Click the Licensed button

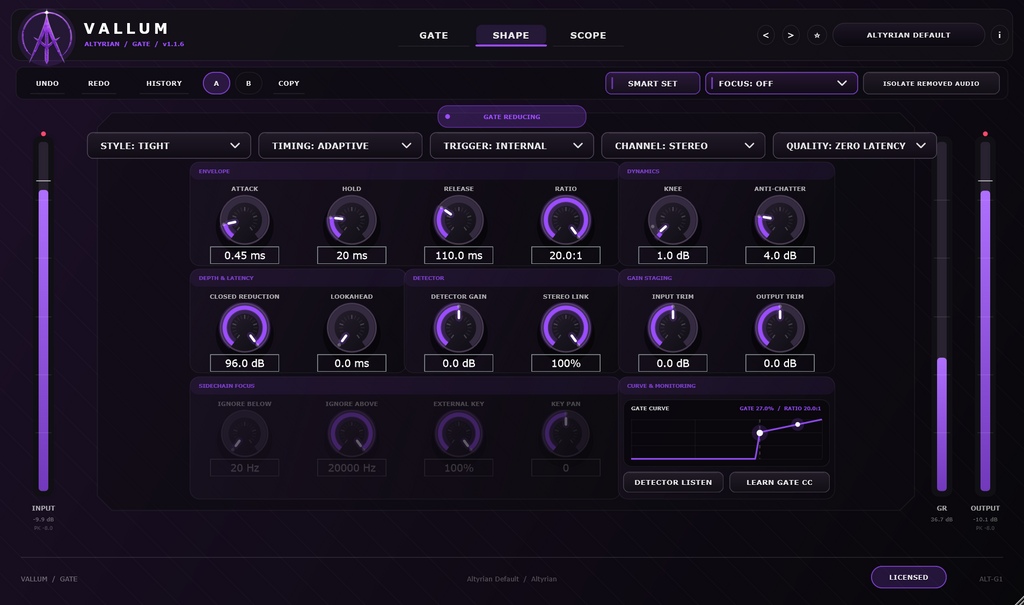pos(908,577)
